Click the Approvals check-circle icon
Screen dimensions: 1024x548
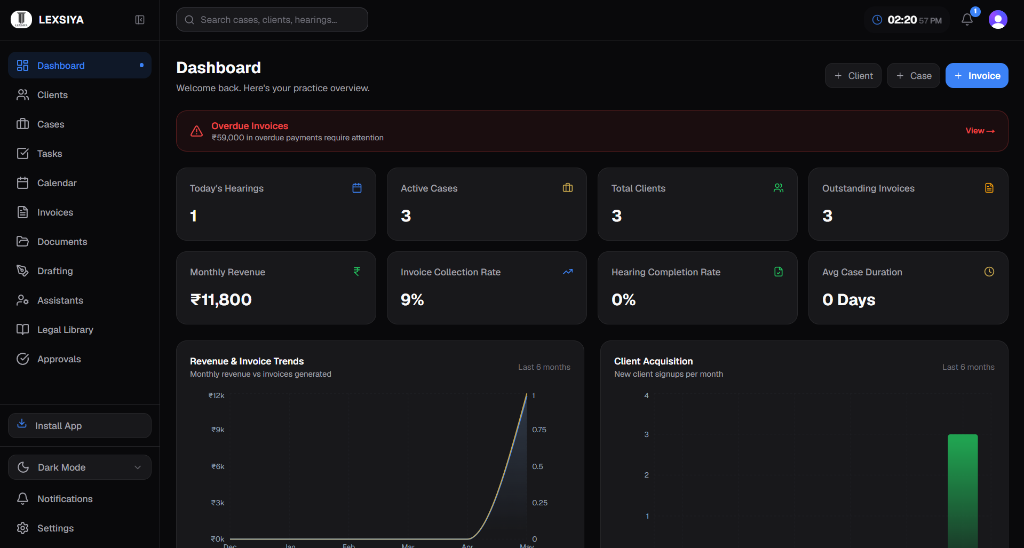tap(23, 359)
